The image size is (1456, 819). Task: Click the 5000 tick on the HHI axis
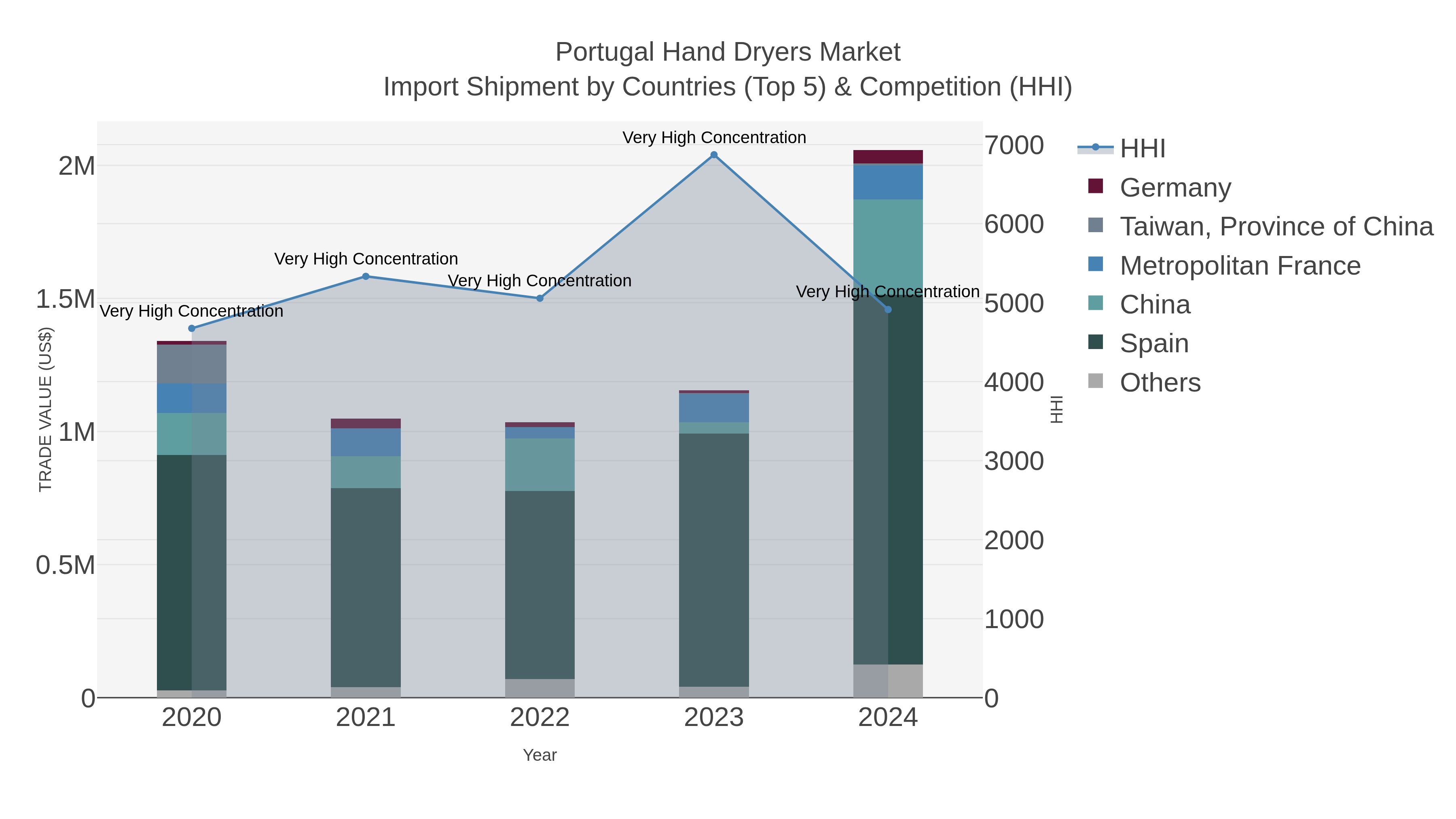1014,303
